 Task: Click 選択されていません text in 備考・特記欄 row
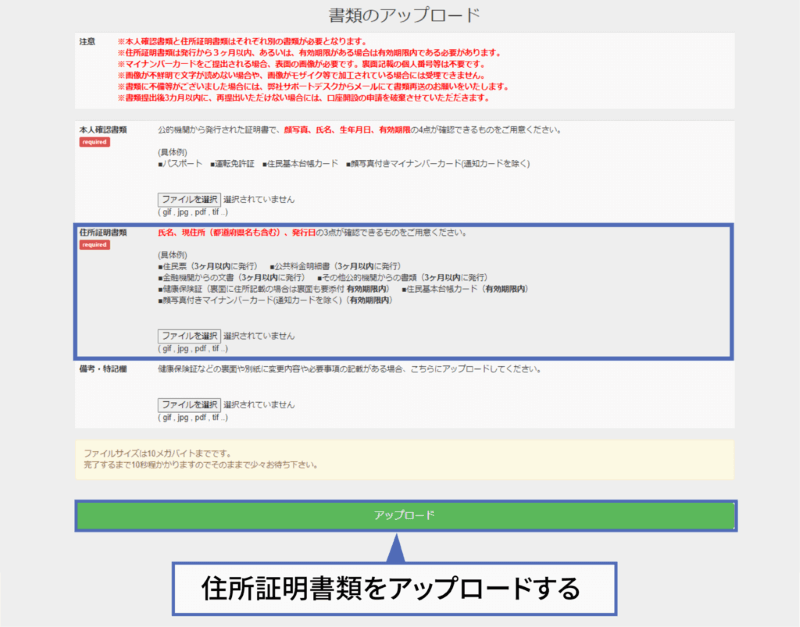[259, 405]
